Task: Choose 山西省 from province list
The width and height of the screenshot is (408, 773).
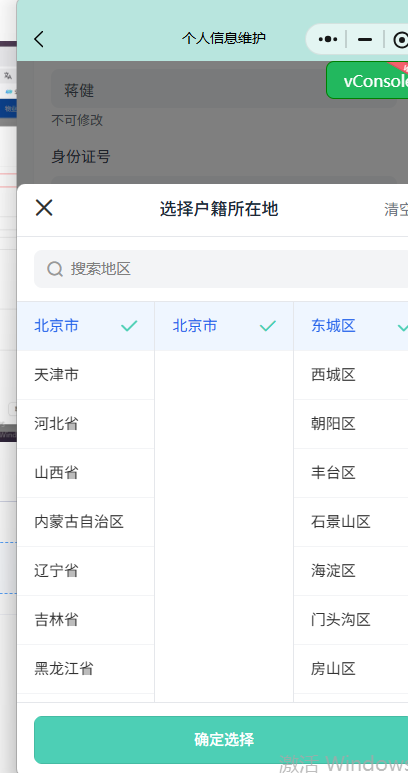Action: coord(86,473)
